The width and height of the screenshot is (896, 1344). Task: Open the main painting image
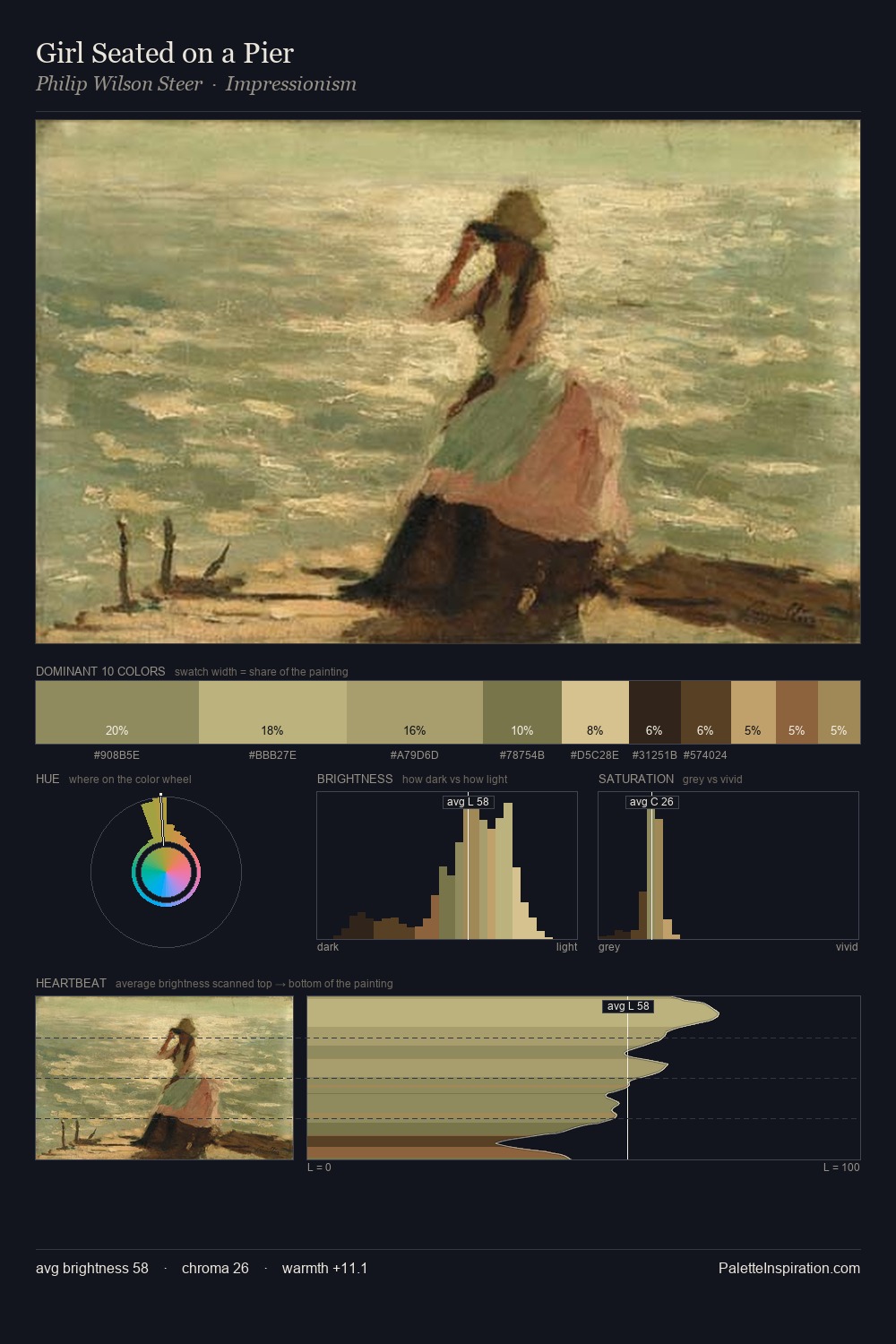(x=448, y=382)
